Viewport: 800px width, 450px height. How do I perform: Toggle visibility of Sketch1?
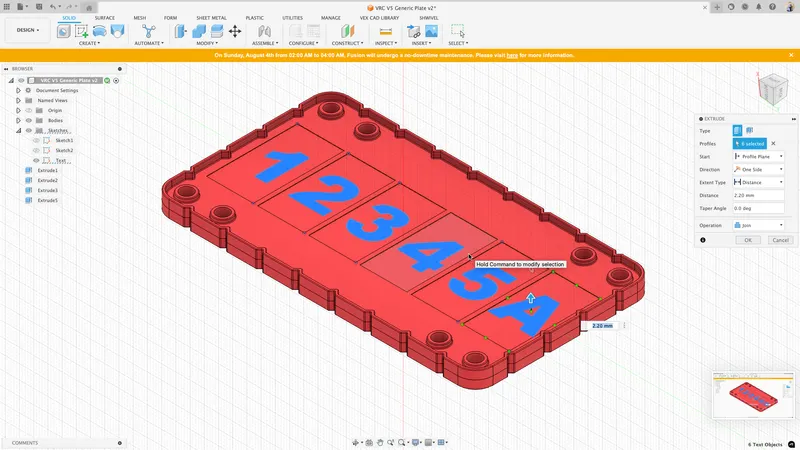[x=37, y=140]
